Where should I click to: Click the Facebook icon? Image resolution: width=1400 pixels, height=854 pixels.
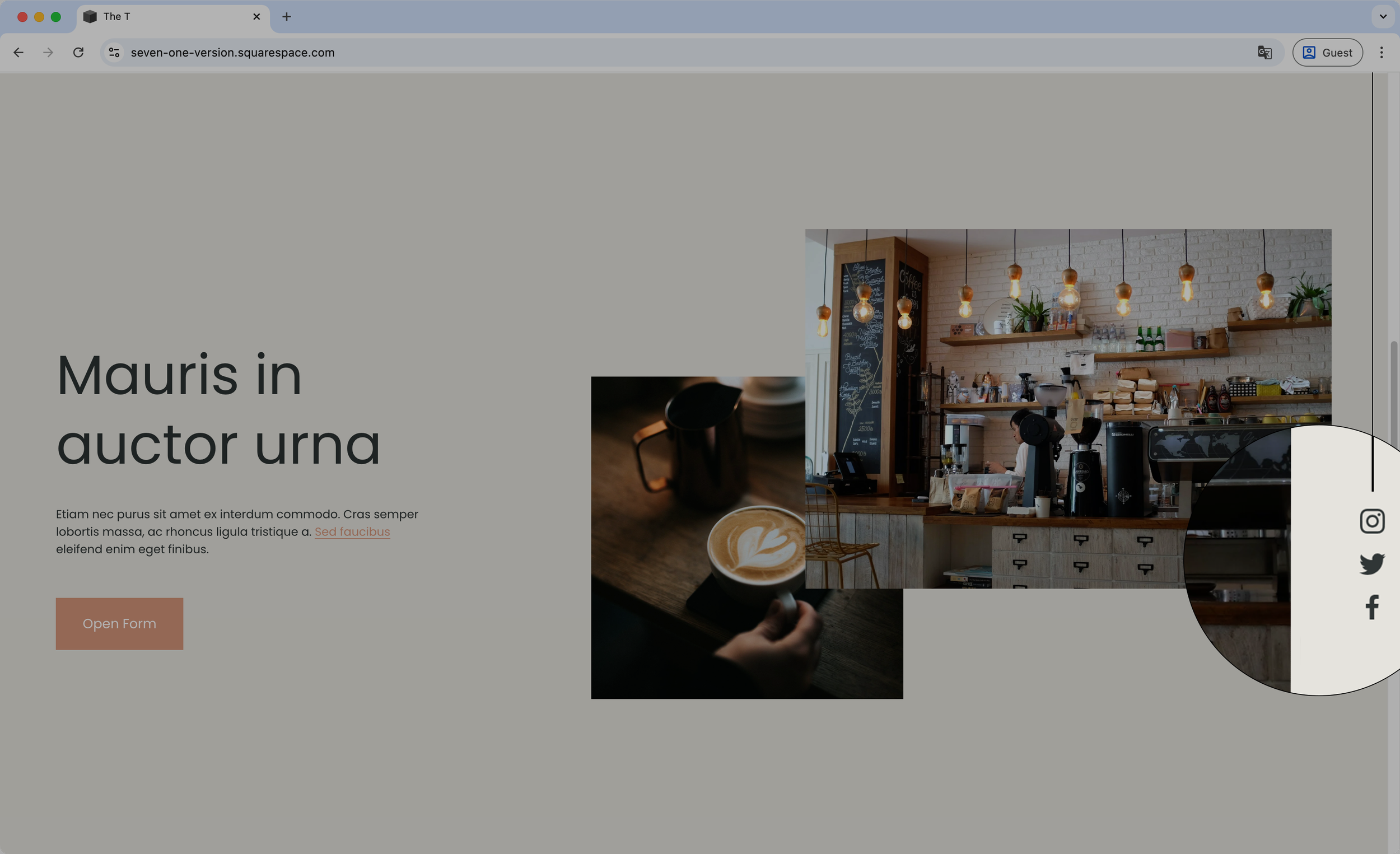(1371, 607)
